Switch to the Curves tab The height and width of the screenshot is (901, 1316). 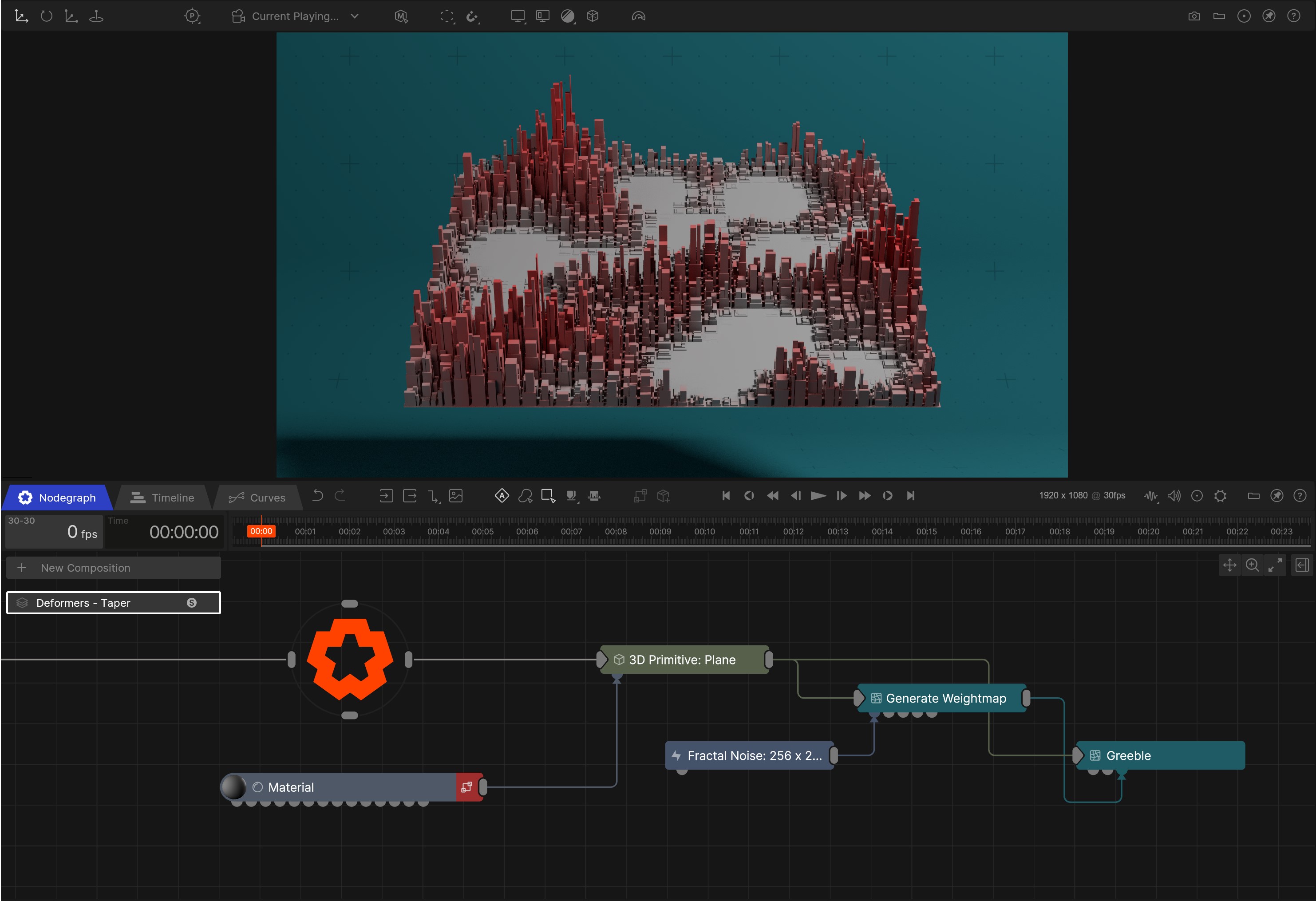[x=257, y=498]
